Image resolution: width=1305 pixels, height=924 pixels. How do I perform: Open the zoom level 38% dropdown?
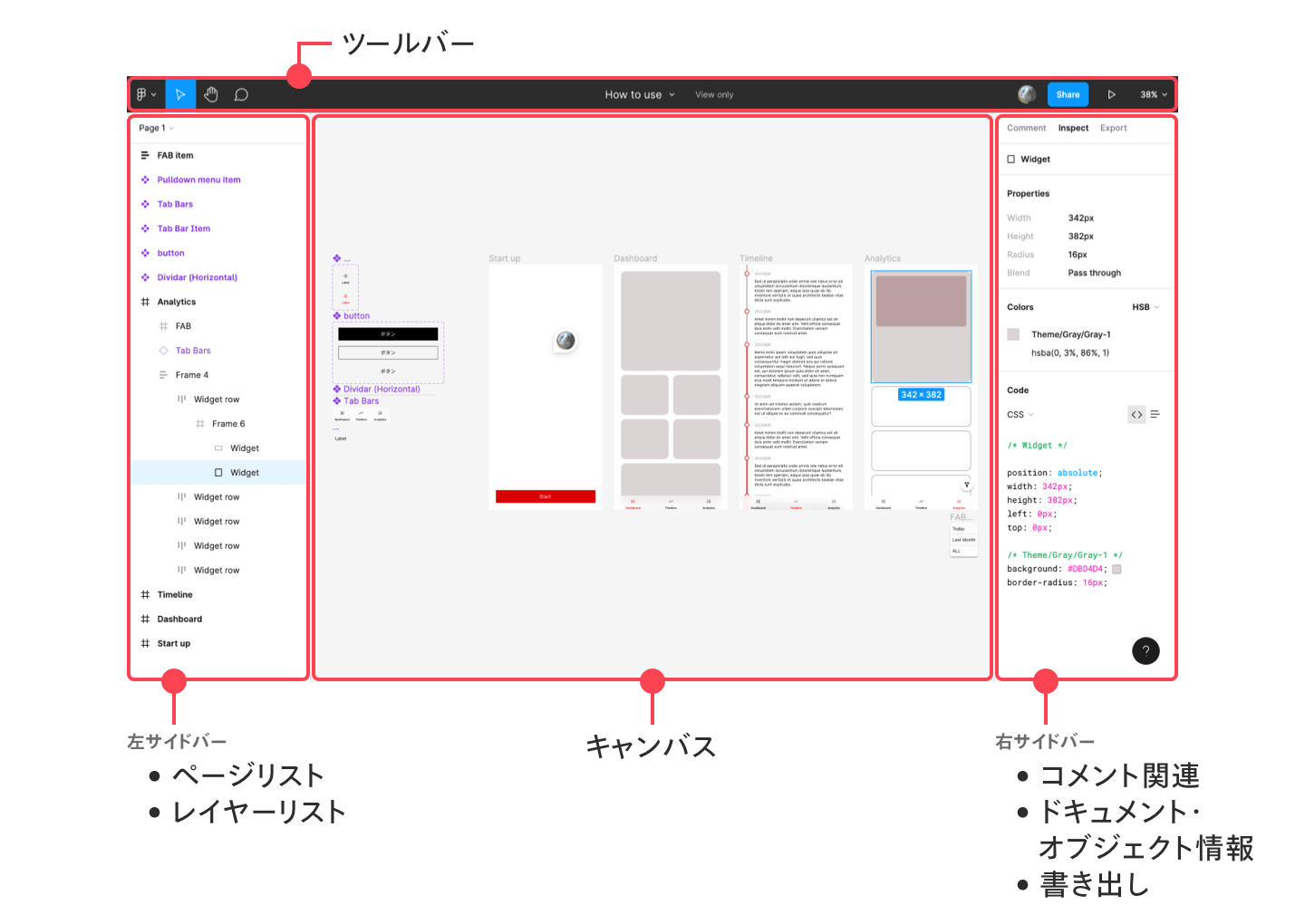(1152, 93)
